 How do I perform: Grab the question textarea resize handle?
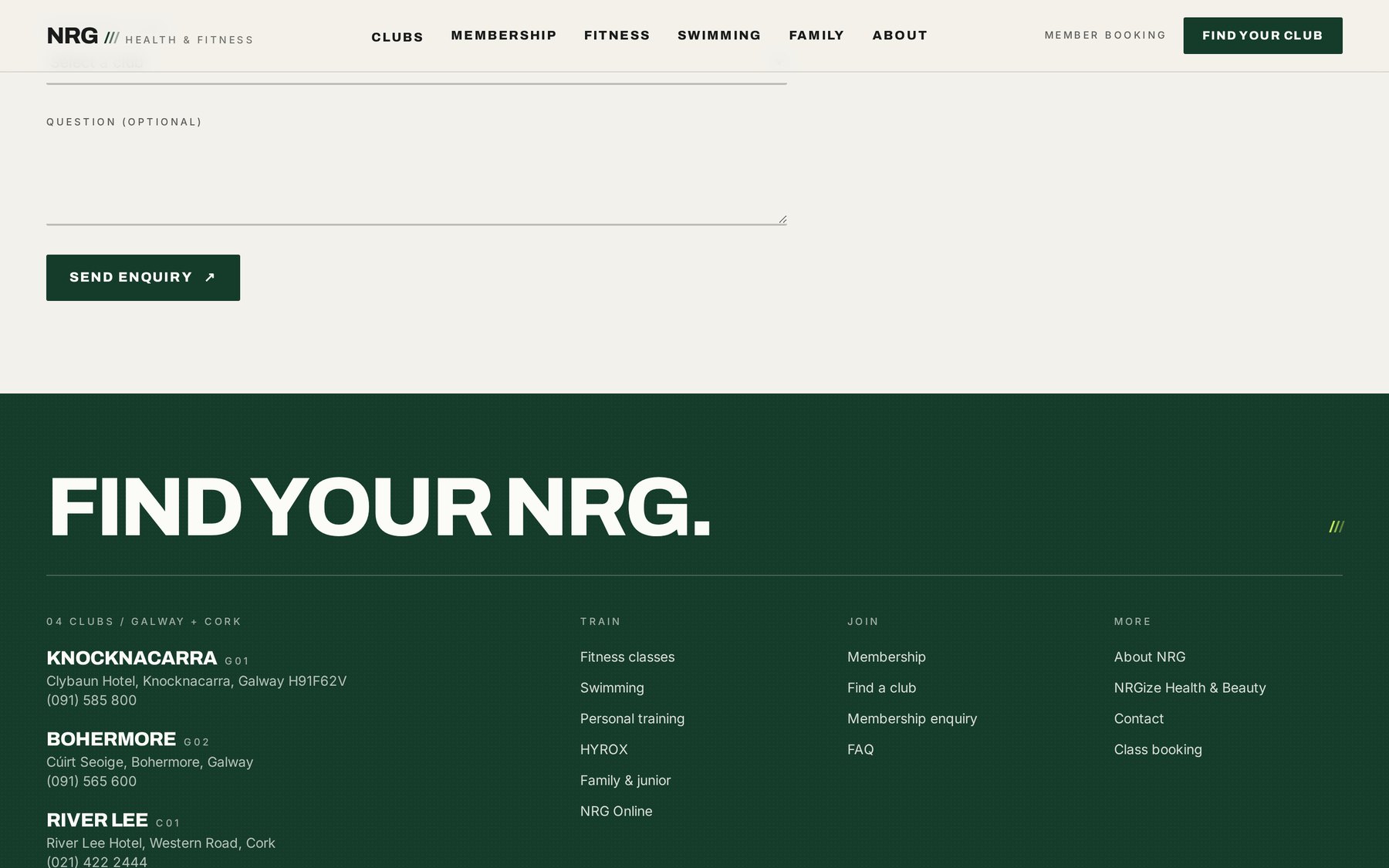coord(782,220)
